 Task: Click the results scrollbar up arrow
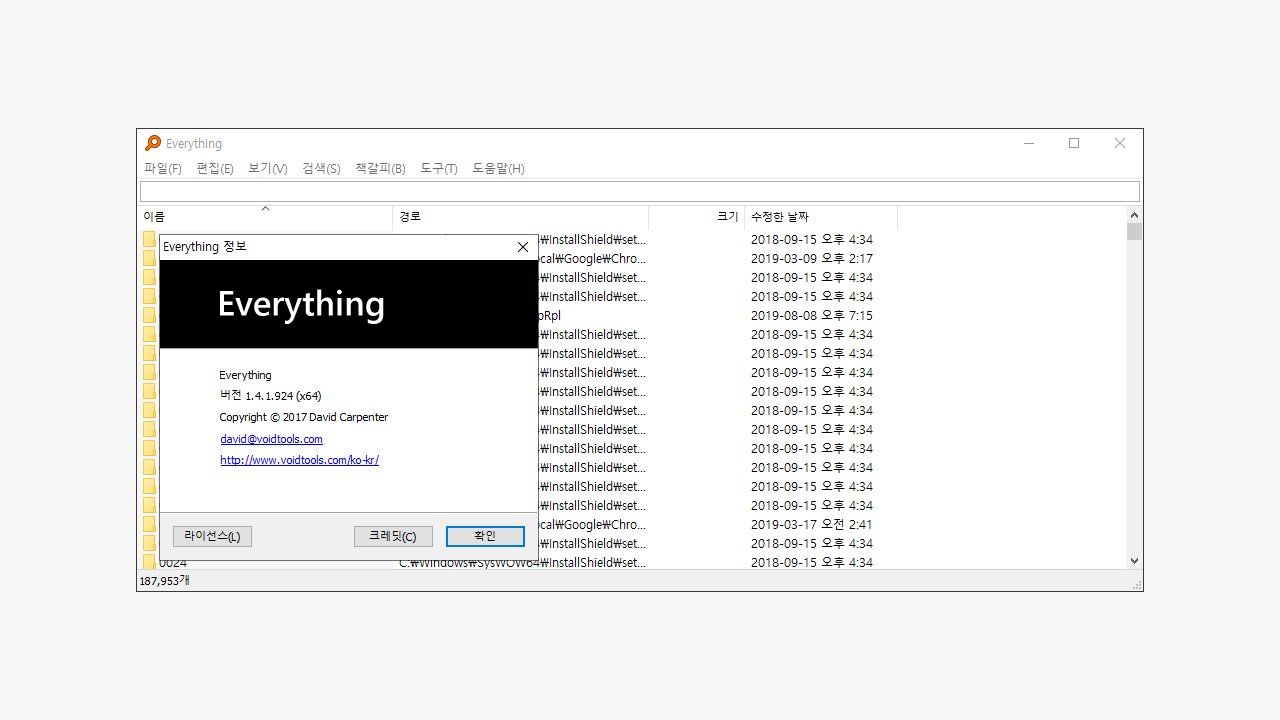click(x=1134, y=215)
